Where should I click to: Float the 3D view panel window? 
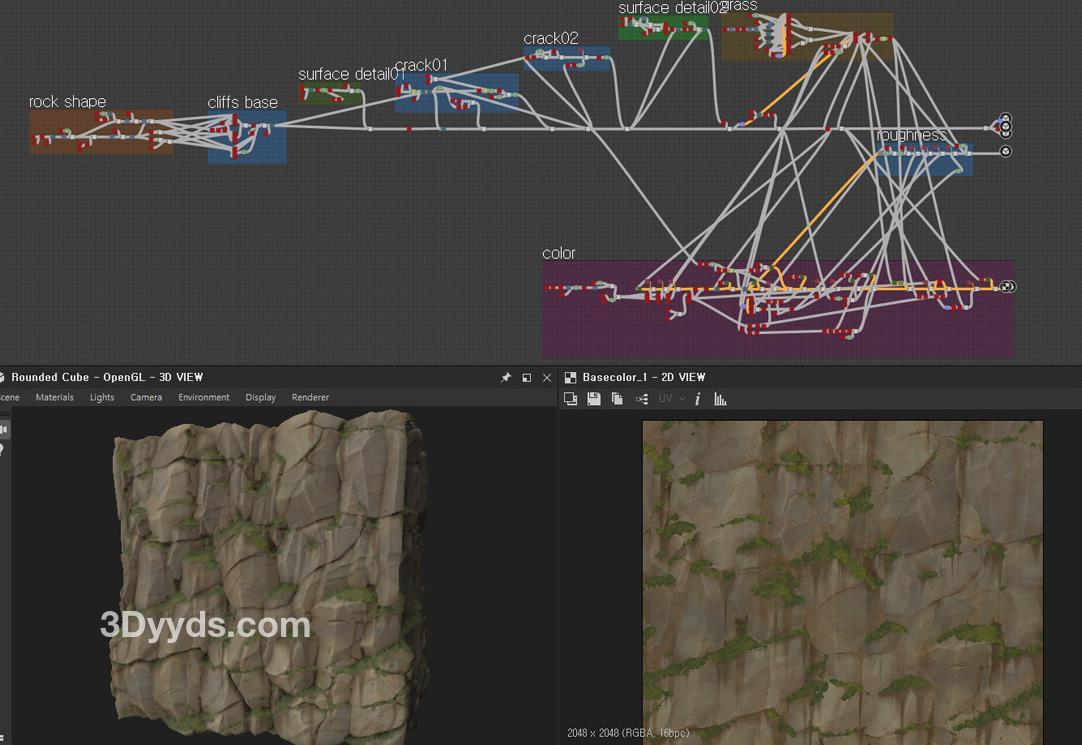click(527, 378)
